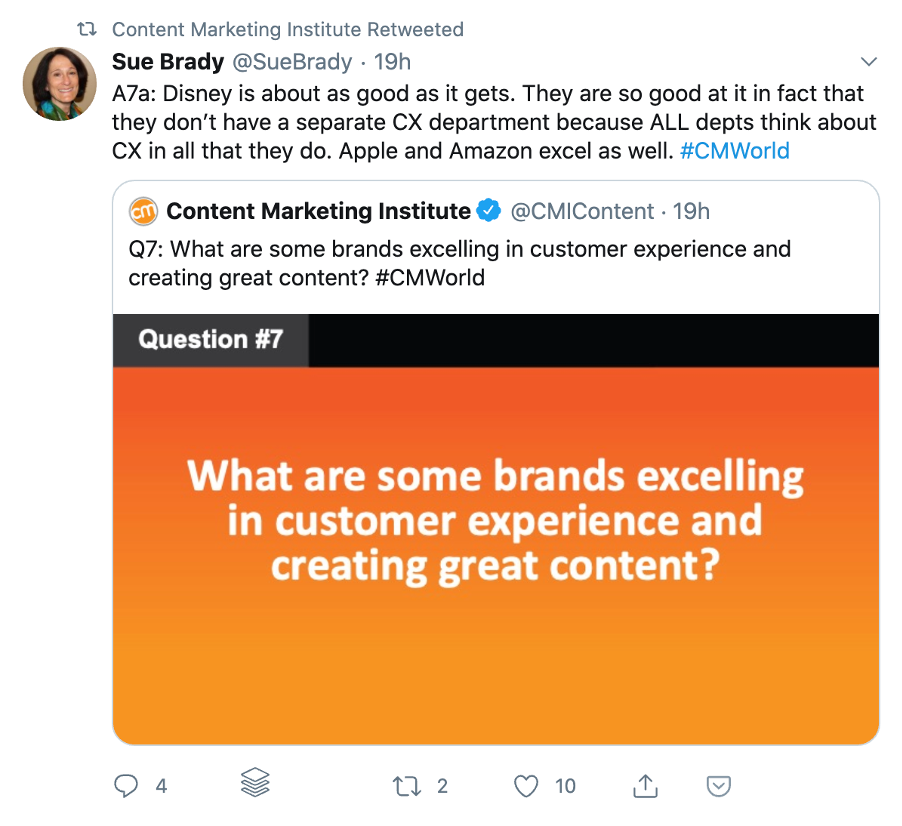Click the verified badge next to Content Marketing Institute

pos(487,211)
